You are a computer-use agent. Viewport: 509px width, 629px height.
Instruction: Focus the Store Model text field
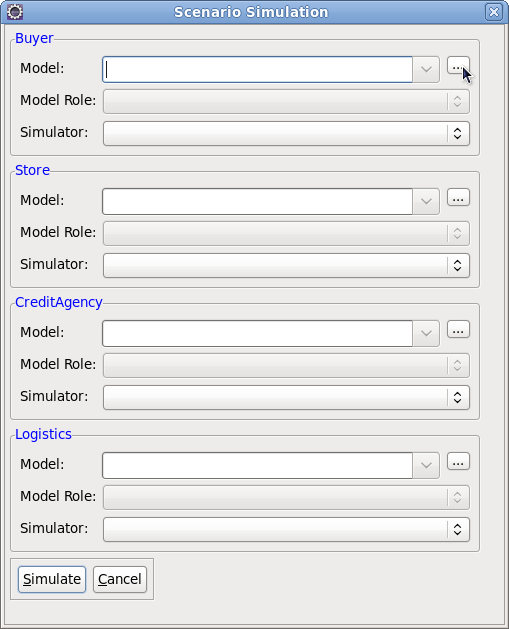(258, 201)
